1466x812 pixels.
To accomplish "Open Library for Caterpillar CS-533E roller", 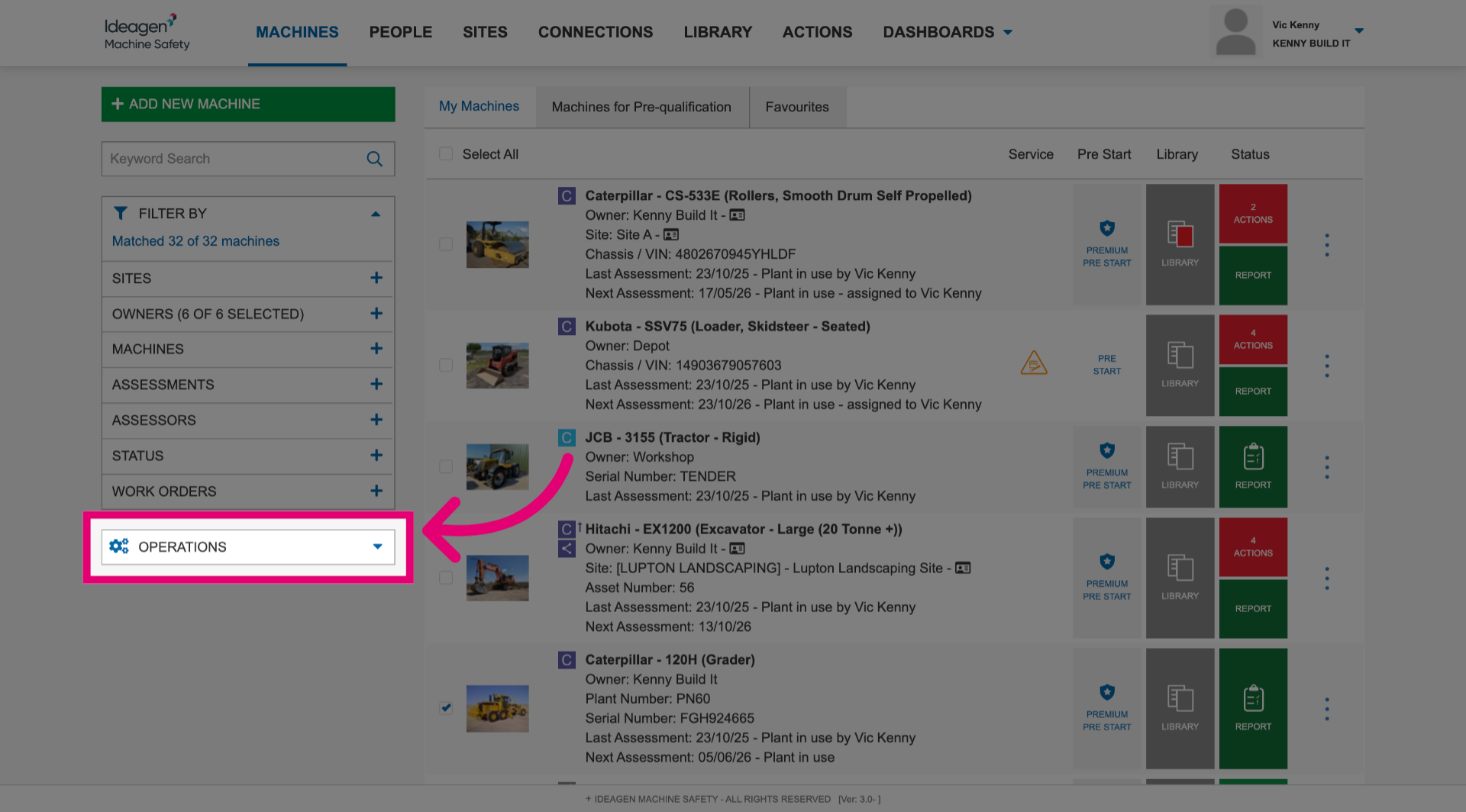I will tap(1180, 244).
